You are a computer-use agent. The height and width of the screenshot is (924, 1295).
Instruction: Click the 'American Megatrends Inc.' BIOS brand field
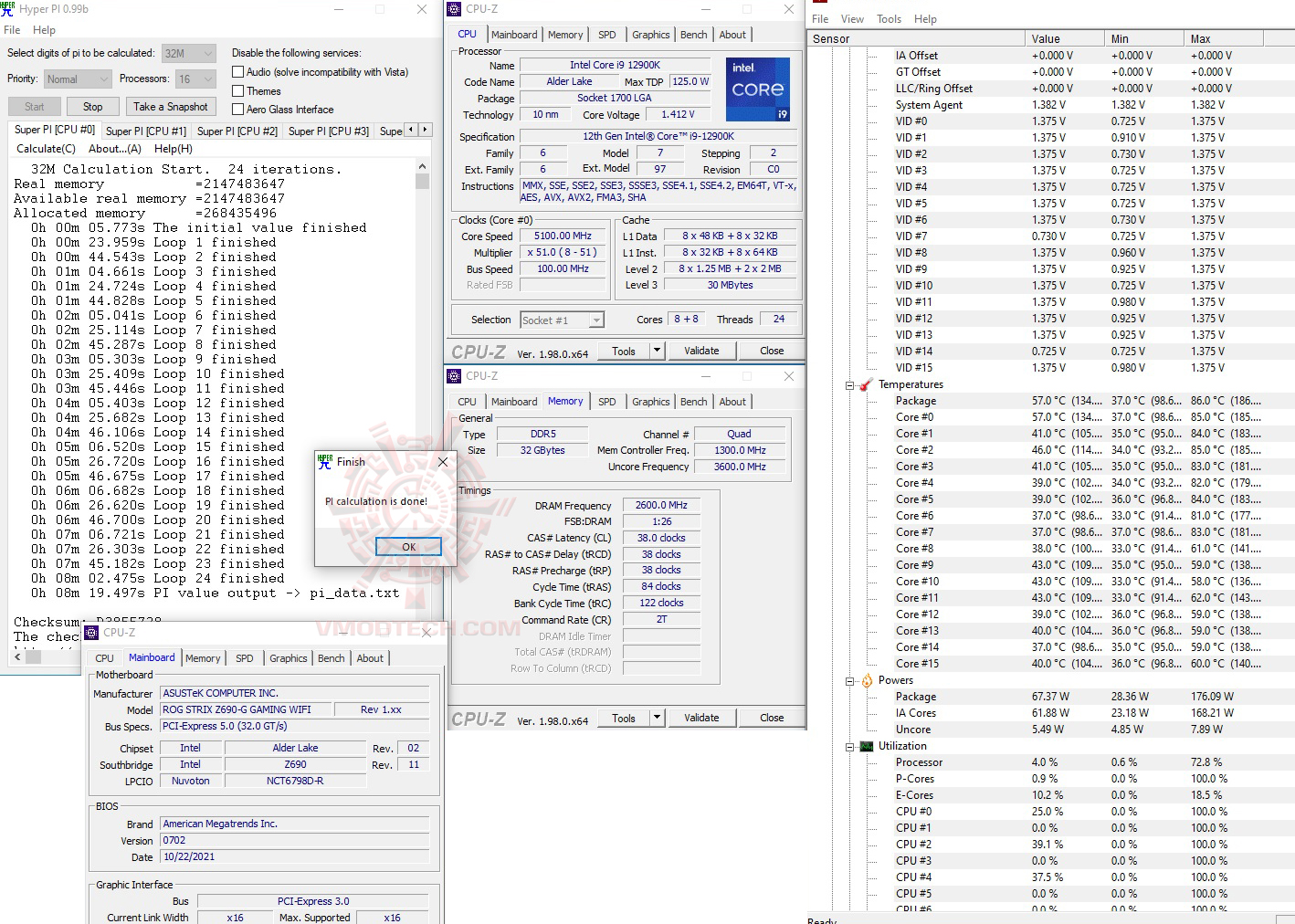pyautogui.click(x=295, y=824)
